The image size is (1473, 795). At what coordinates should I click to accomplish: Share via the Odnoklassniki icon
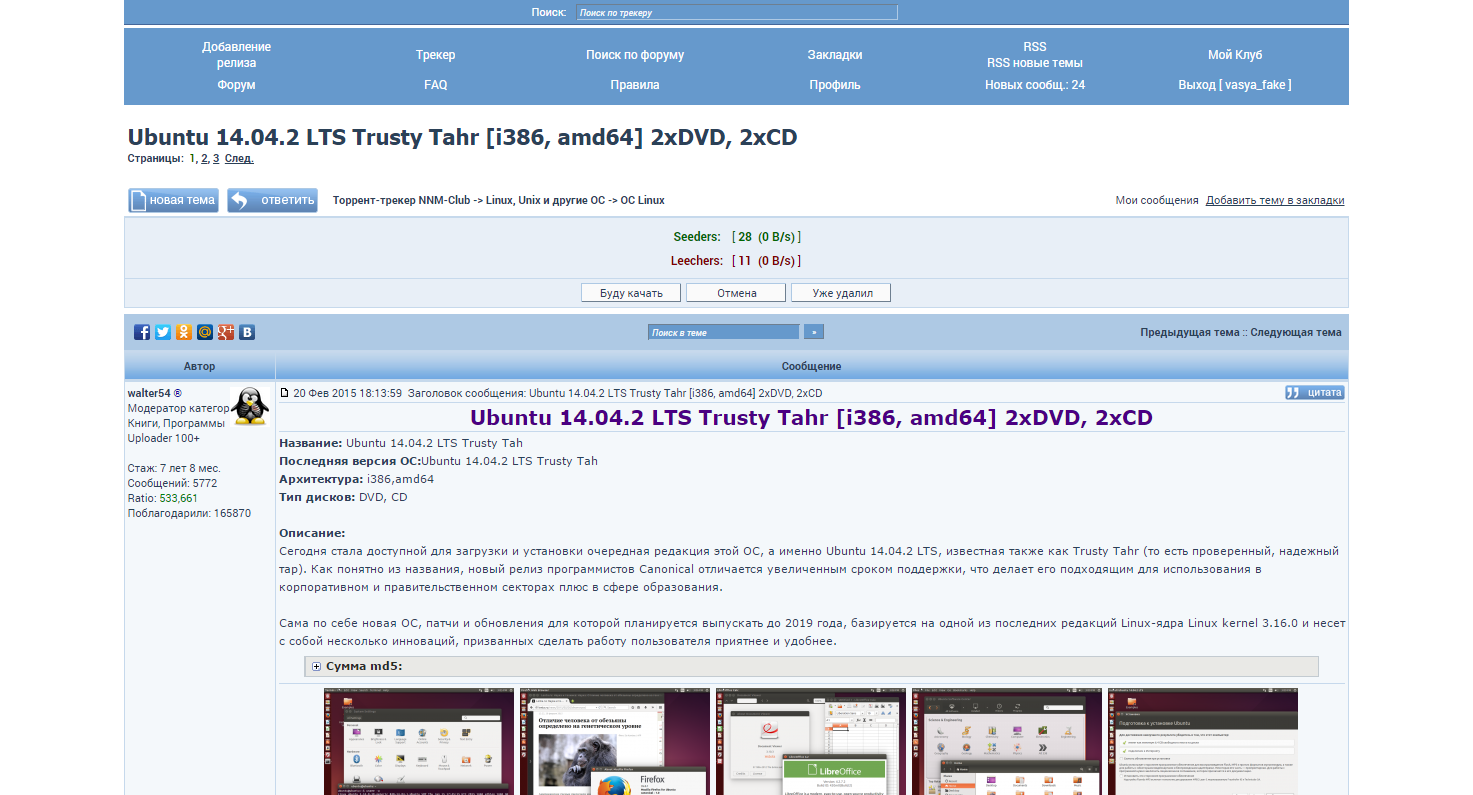(x=184, y=332)
